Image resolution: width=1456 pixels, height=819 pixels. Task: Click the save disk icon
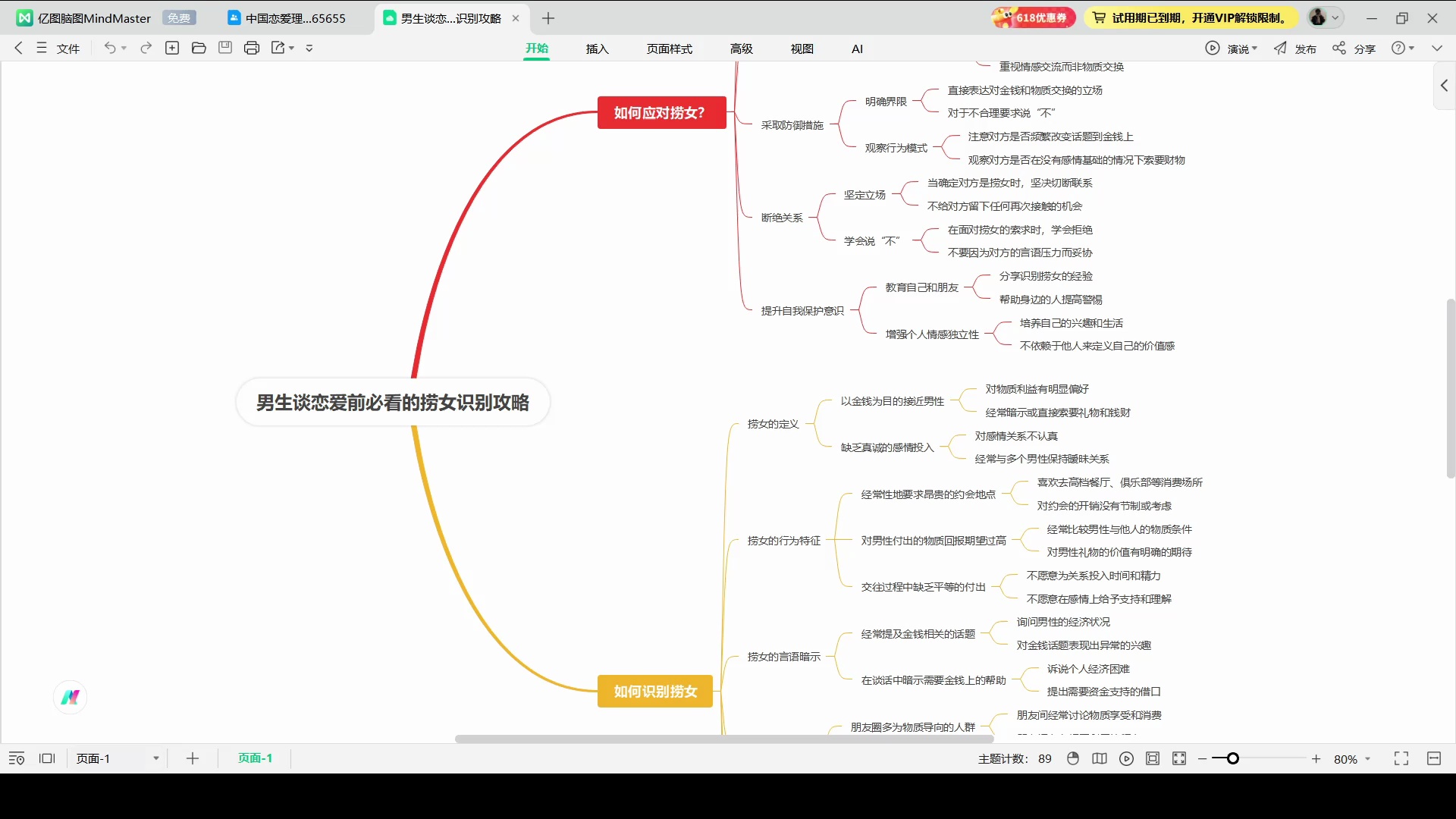[x=225, y=48]
